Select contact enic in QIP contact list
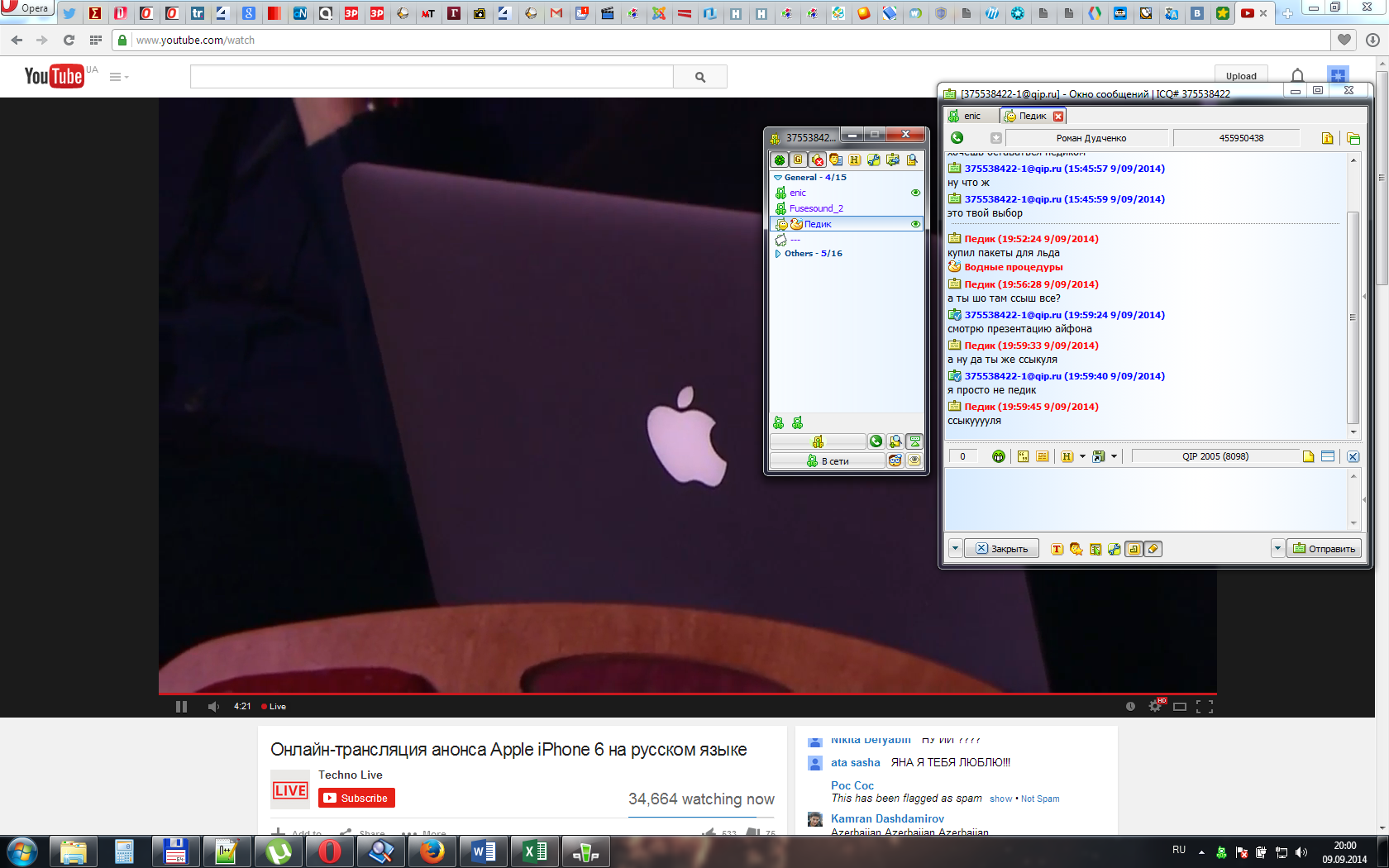 point(798,193)
